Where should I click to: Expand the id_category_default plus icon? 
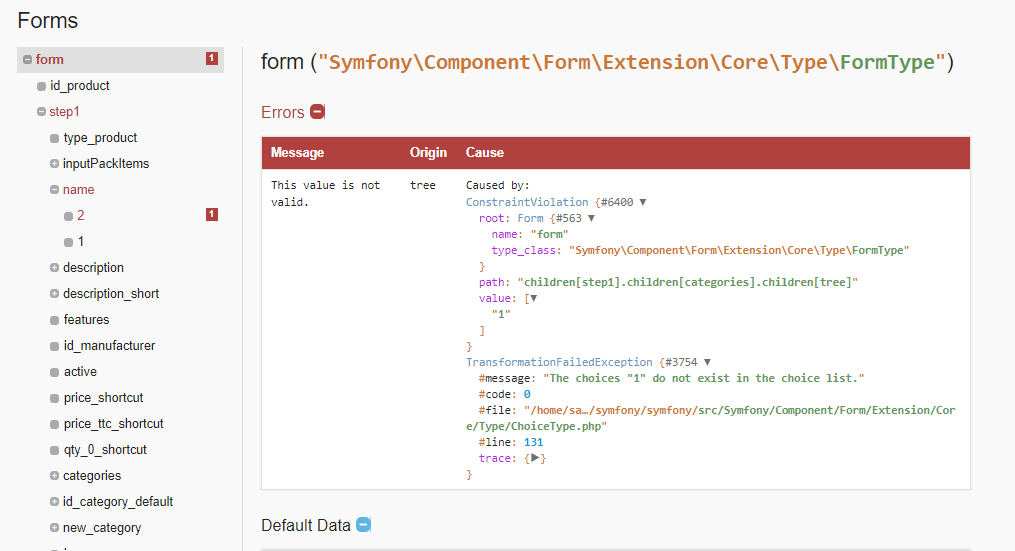(x=54, y=501)
